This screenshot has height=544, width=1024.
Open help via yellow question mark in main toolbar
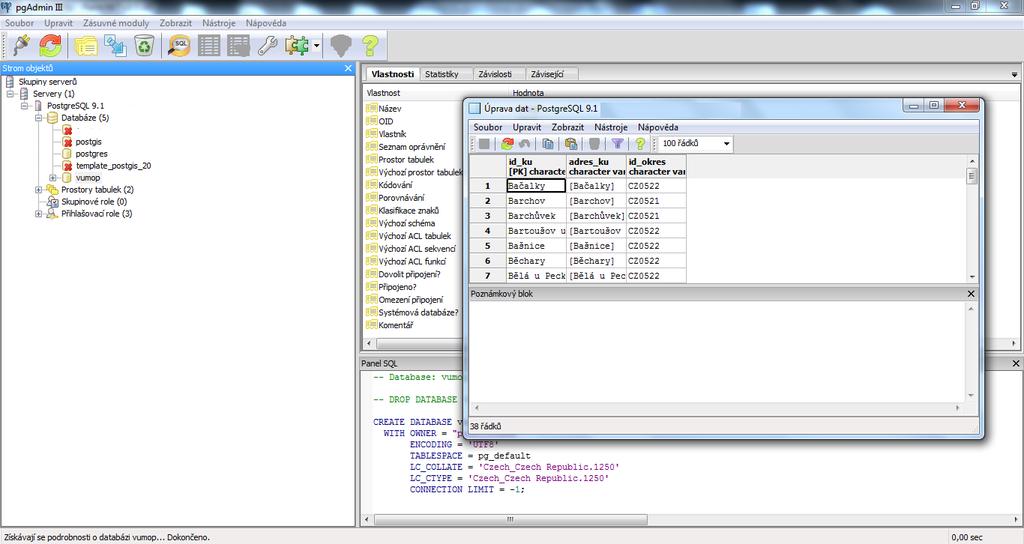click(370, 46)
